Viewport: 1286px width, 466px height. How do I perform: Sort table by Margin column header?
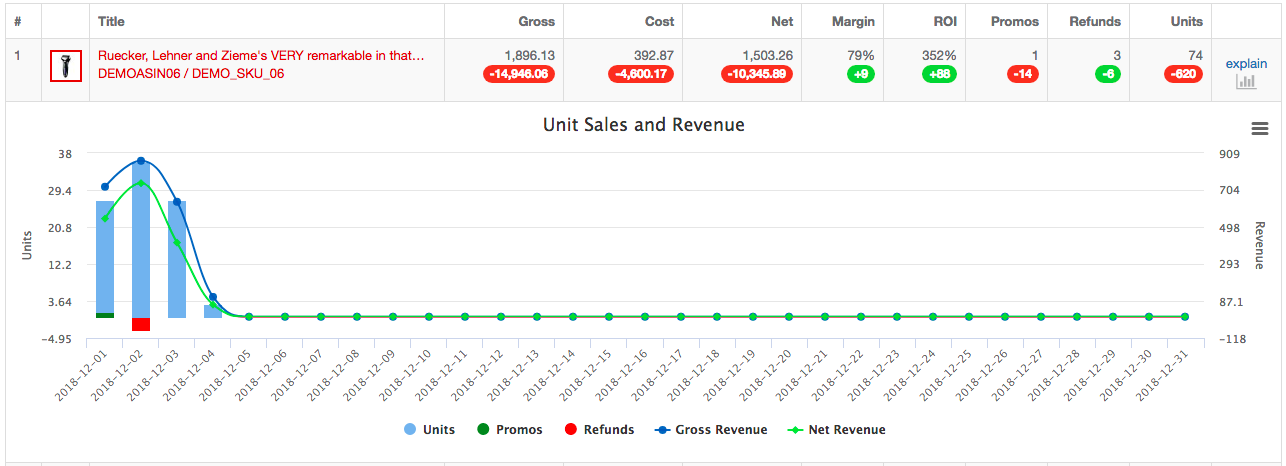[x=852, y=21]
